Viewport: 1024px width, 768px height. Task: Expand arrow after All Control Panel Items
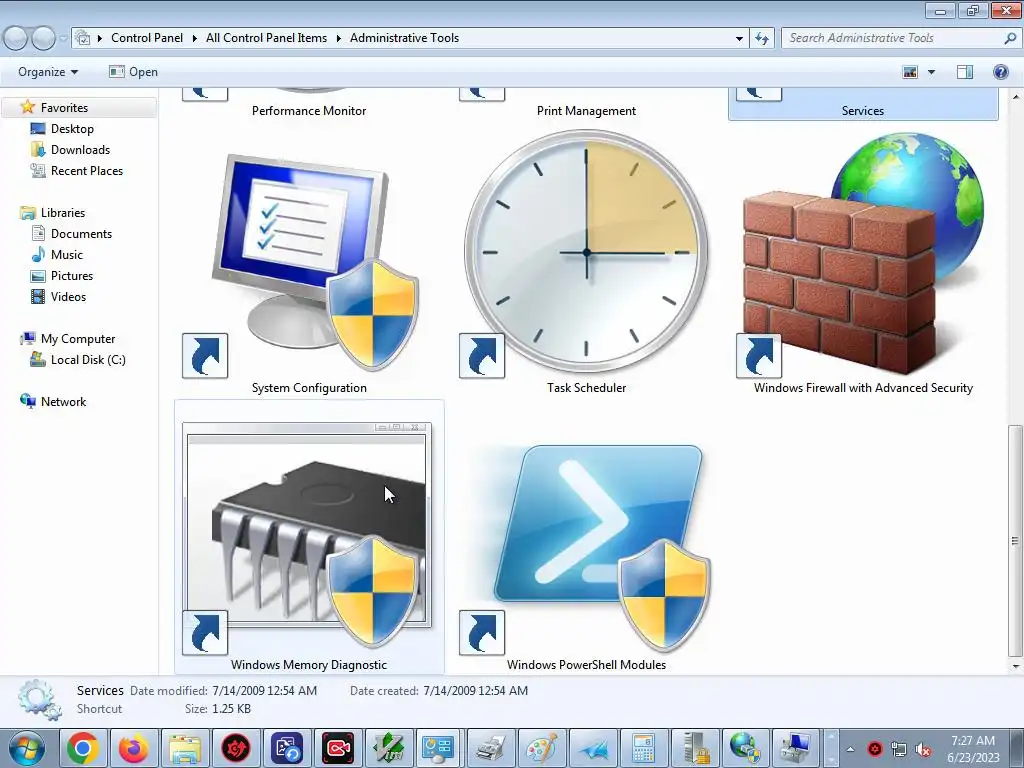coord(338,38)
